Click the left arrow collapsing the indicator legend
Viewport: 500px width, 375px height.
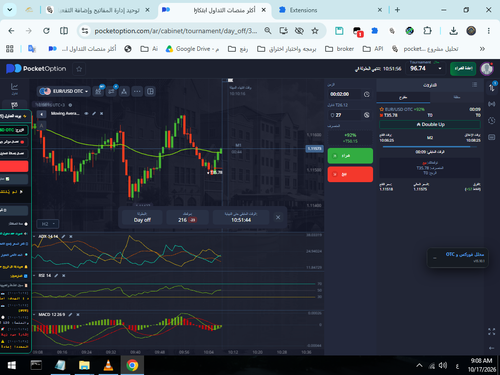[41, 114]
